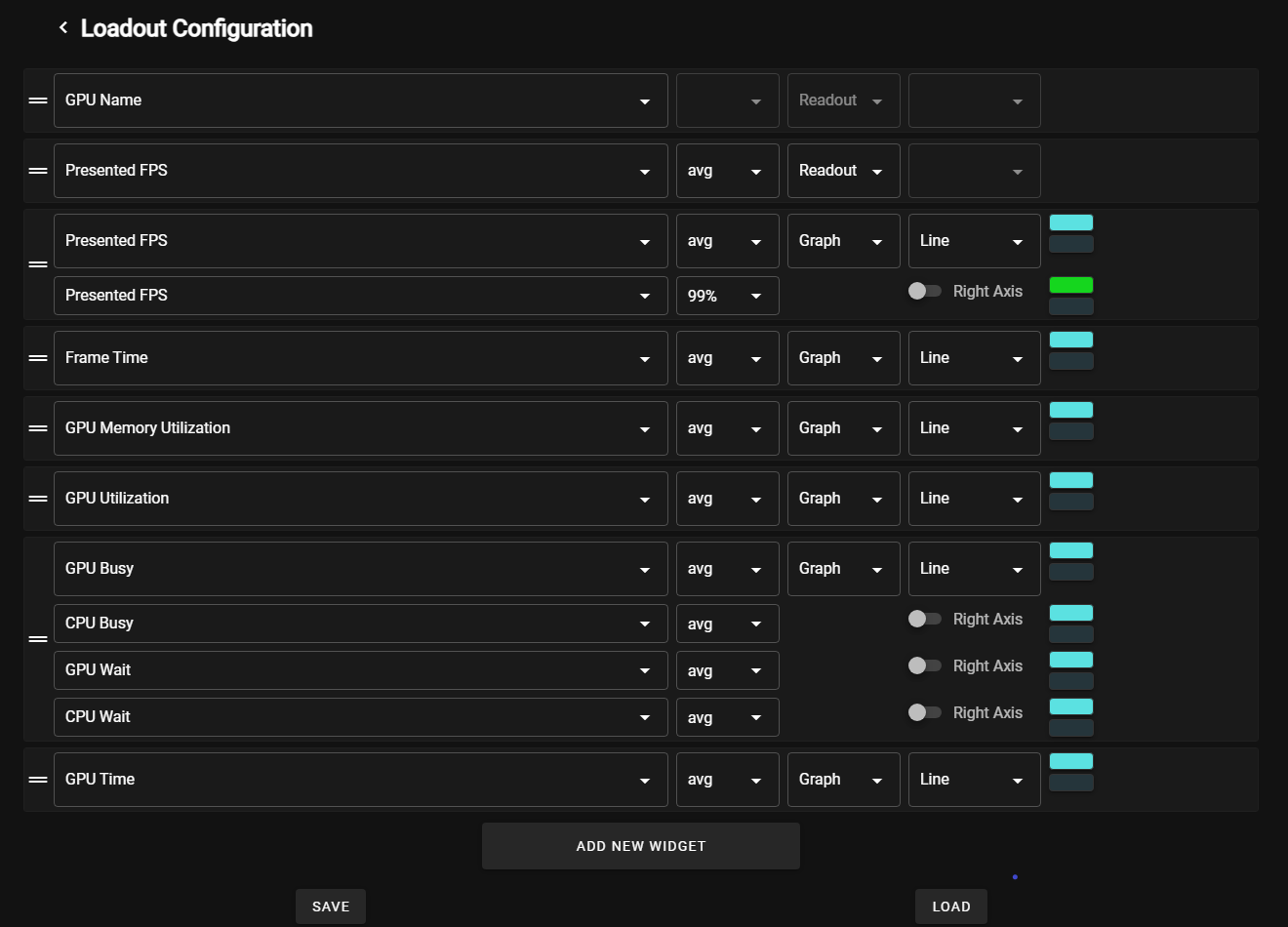Click the drag handle of the GPU Utilization row
The height and width of the screenshot is (927, 1288).
point(38,499)
